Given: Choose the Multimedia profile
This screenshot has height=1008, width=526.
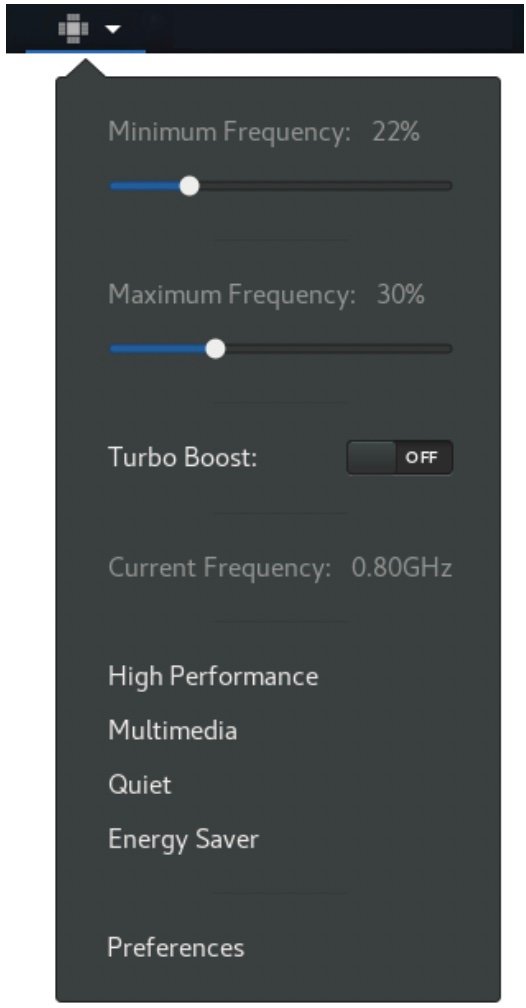Looking at the screenshot, I should (173, 730).
